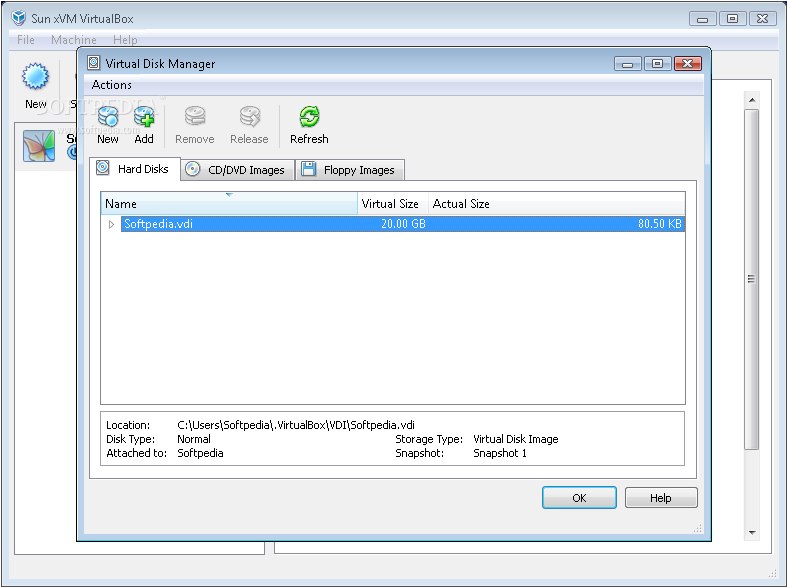Click the Virtual Disk Image storage type value
787x587 pixels.
click(515, 439)
